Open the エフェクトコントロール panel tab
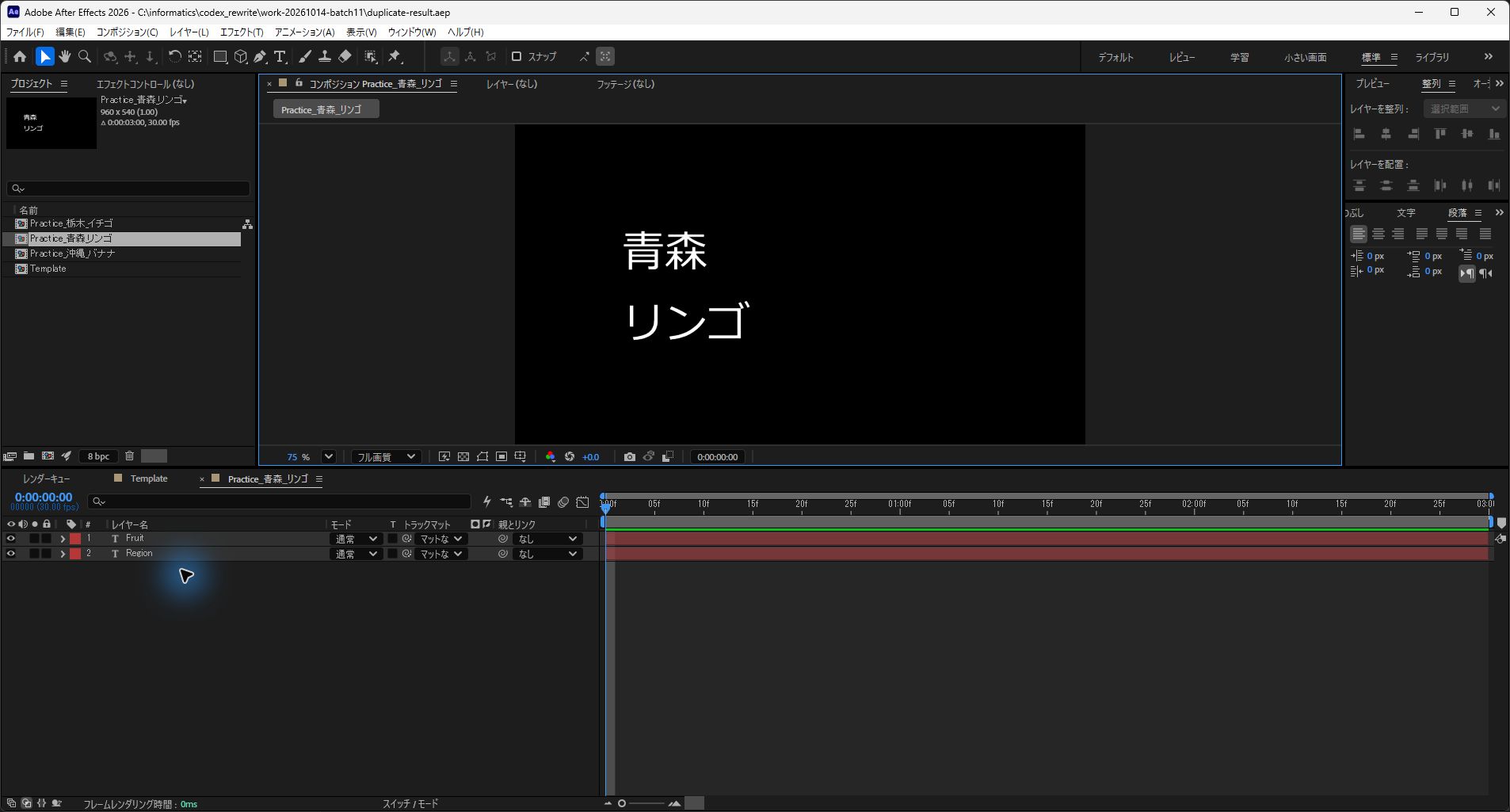Image resolution: width=1510 pixels, height=812 pixels. (145, 83)
